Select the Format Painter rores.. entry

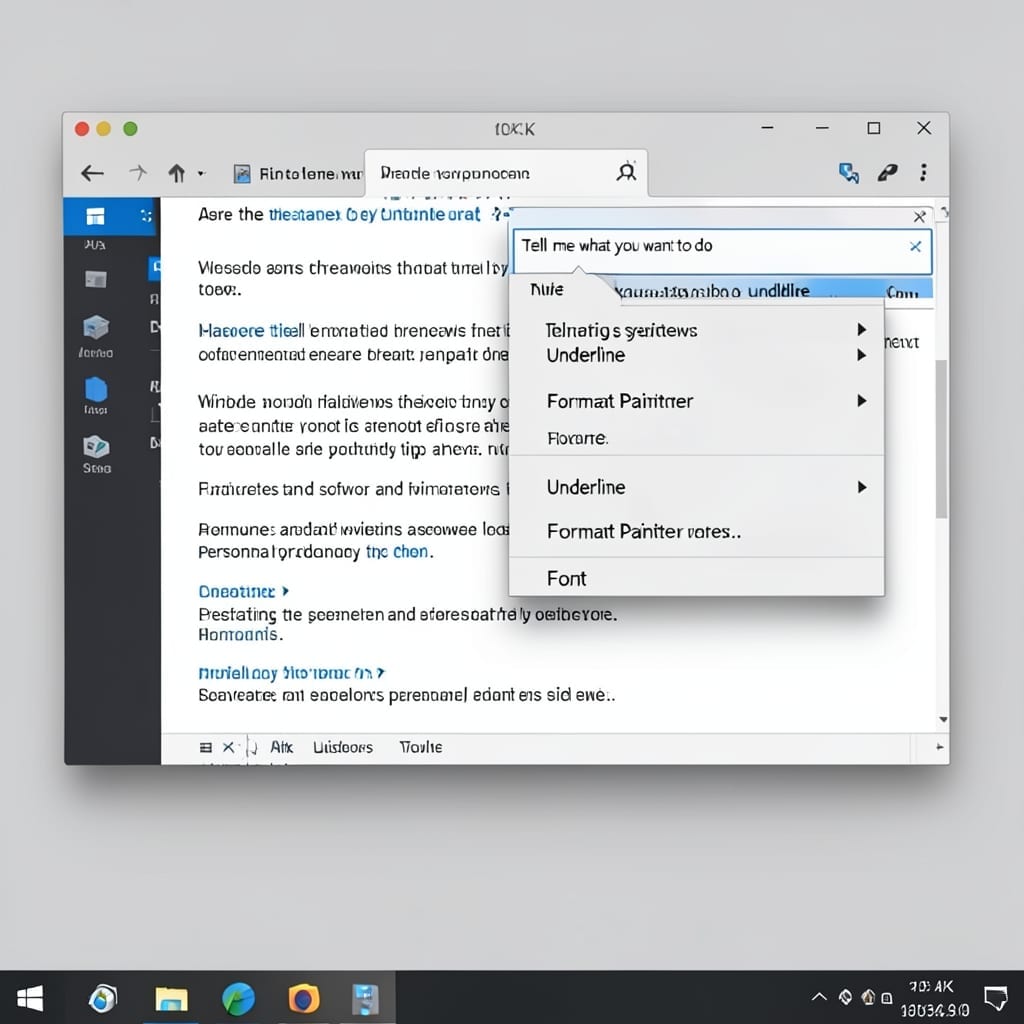643,532
